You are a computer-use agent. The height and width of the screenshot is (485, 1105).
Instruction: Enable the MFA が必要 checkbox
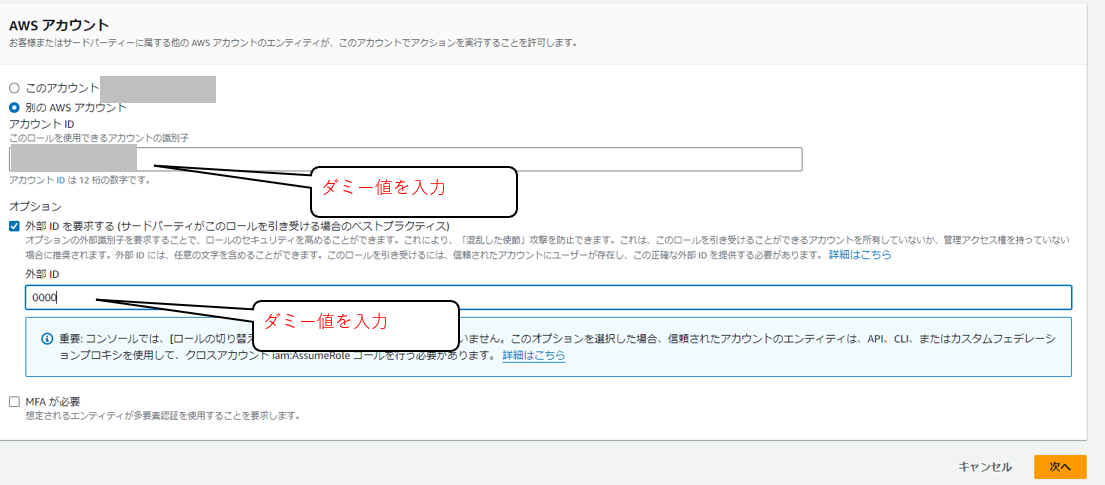(x=15, y=401)
